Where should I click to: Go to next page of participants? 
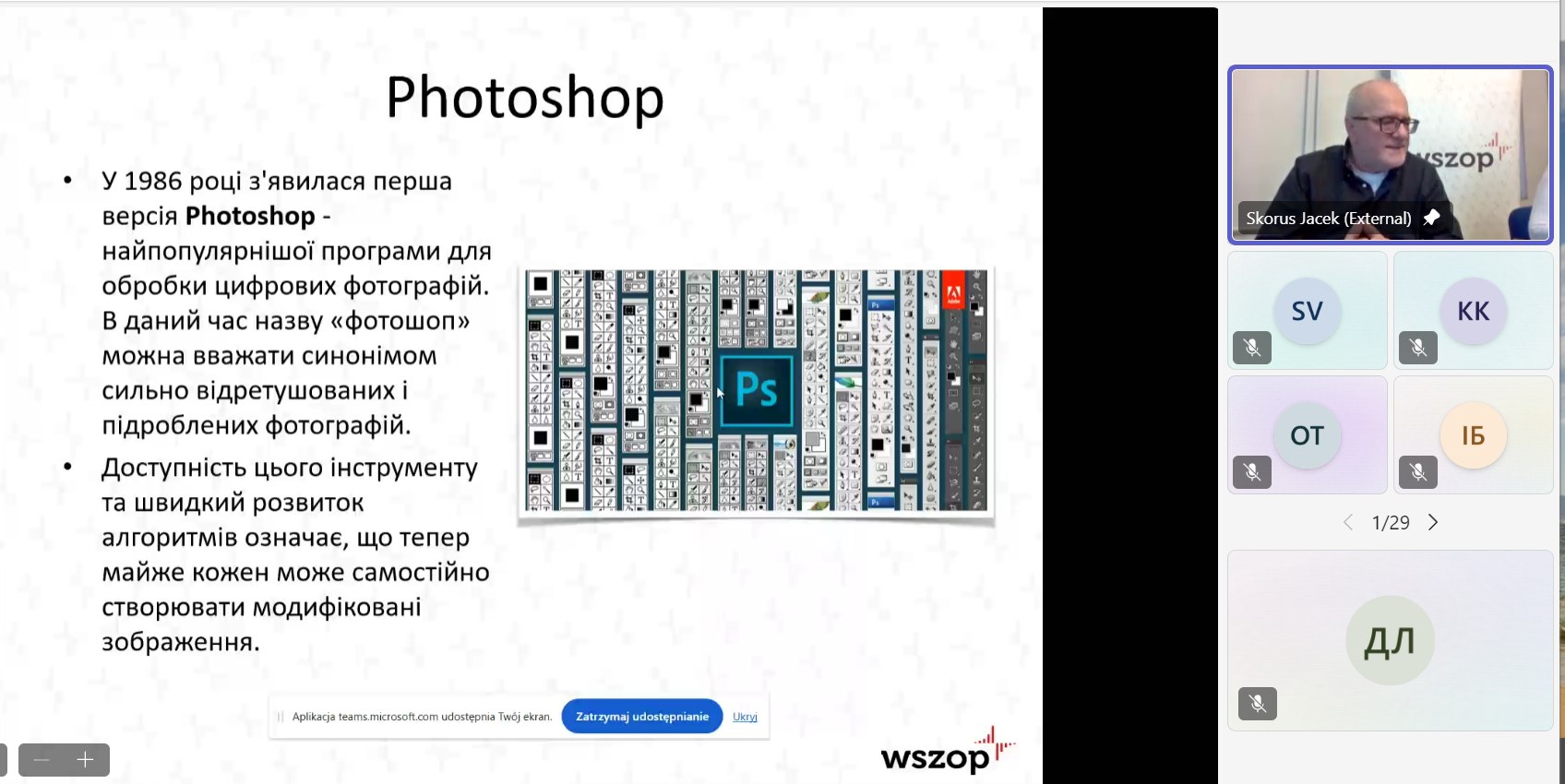tap(1433, 522)
